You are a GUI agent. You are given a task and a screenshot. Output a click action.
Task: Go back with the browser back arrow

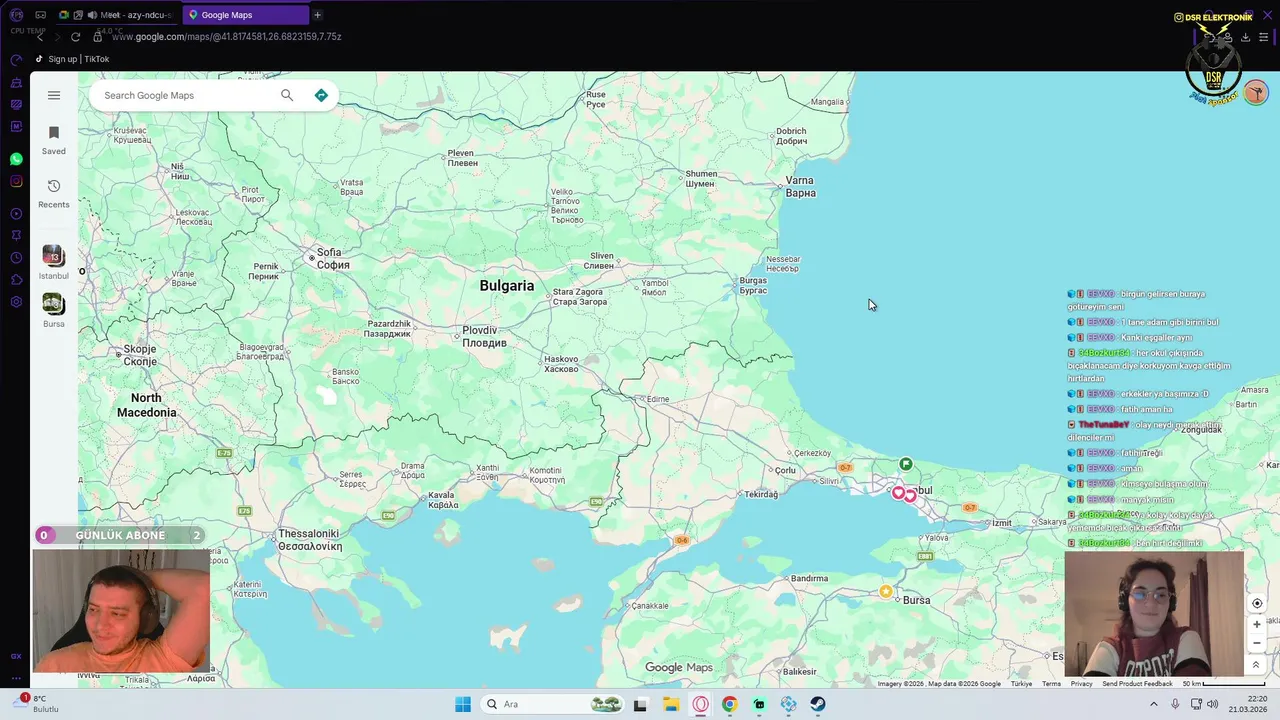coord(40,37)
